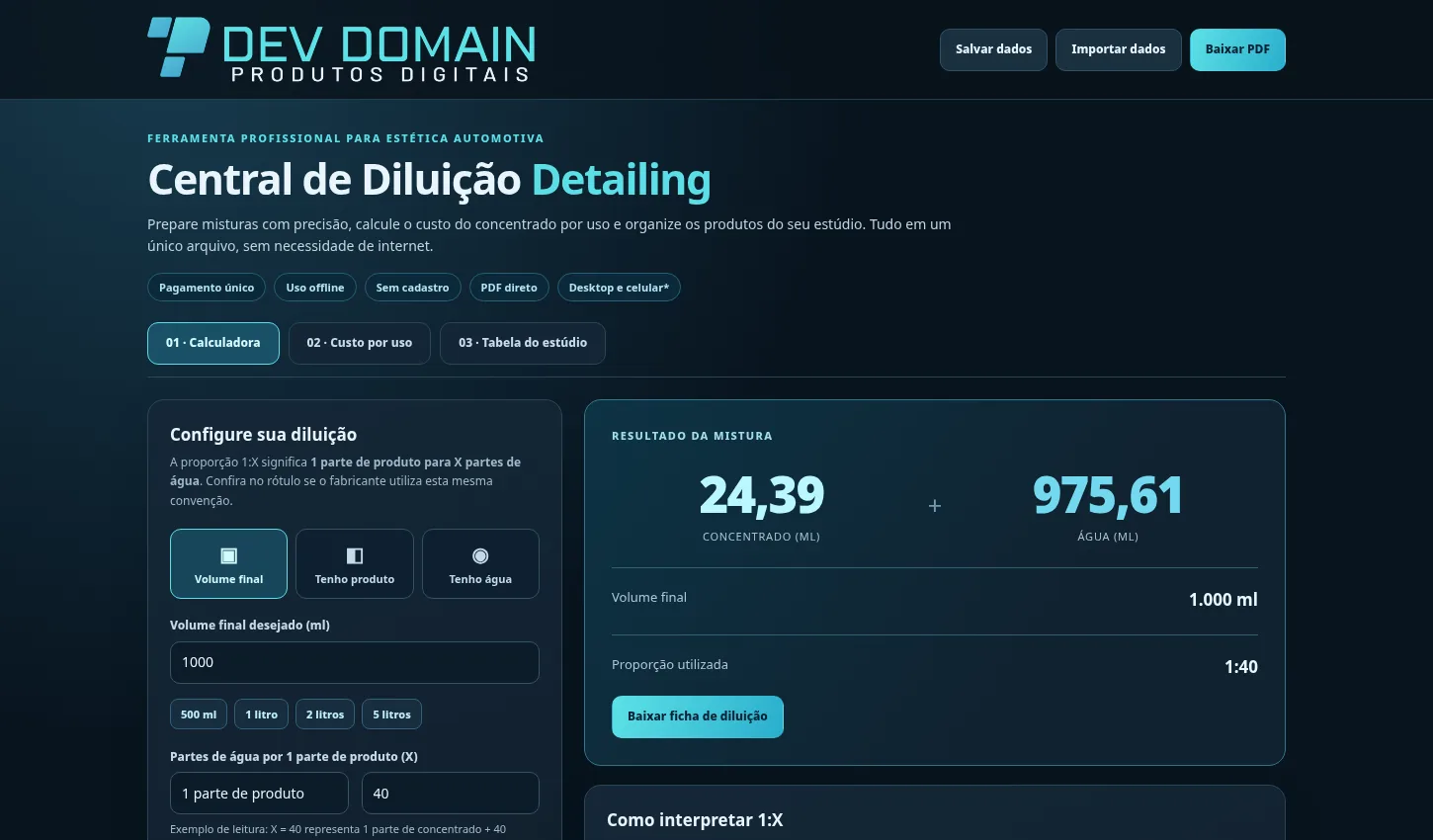Click the water parts field showing 40
The height and width of the screenshot is (840, 1433).
point(451,794)
